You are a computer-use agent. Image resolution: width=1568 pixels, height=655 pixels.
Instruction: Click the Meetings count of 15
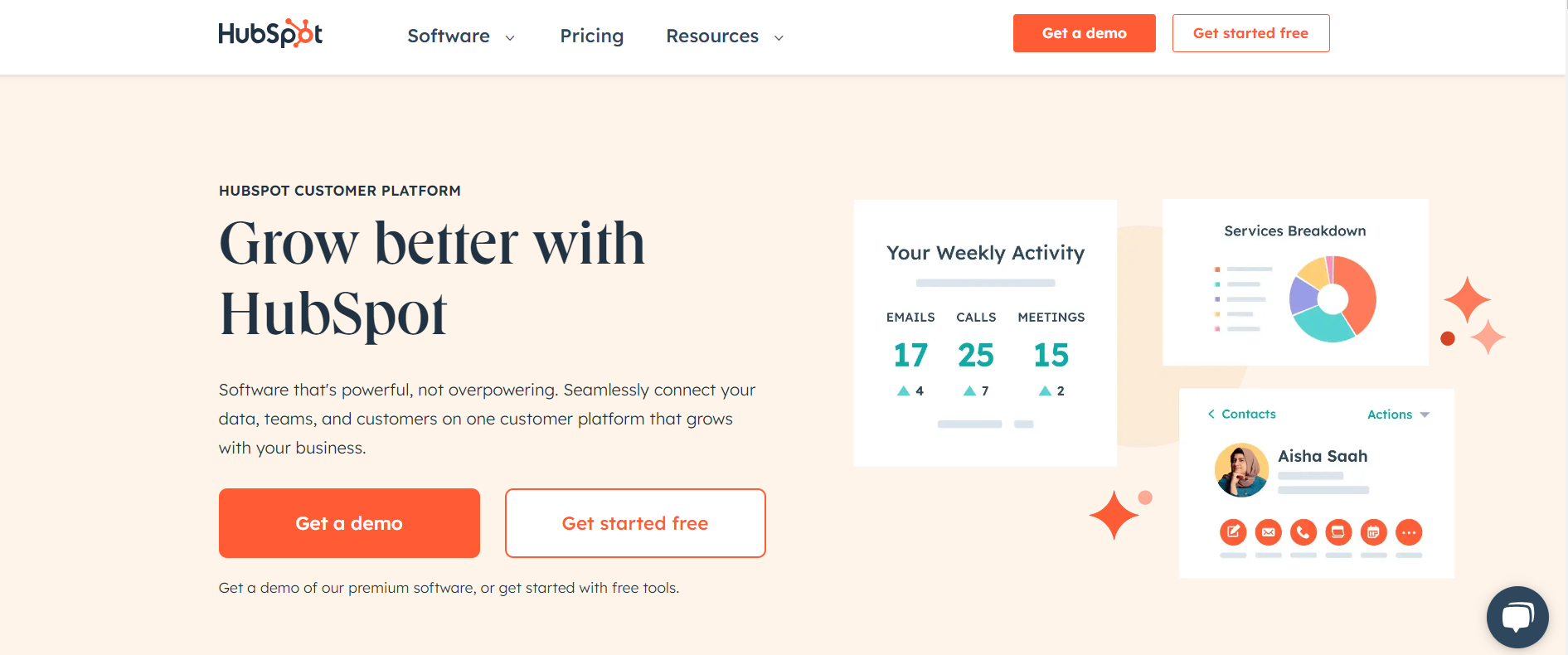(1051, 356)
